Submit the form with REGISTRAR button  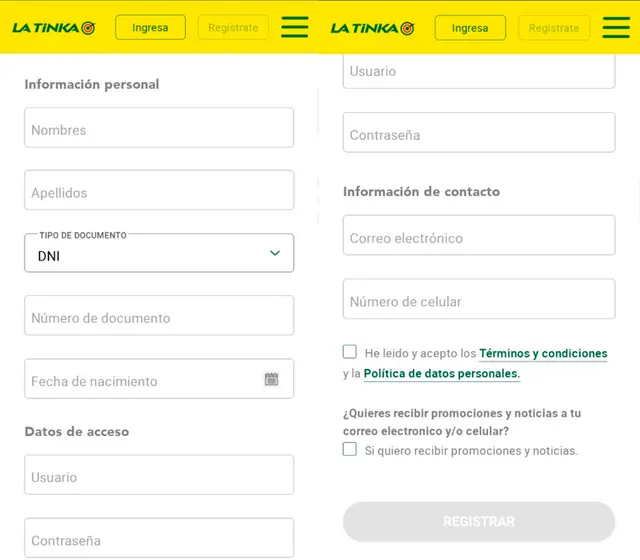pyautogui.click(x=479, y=522)
